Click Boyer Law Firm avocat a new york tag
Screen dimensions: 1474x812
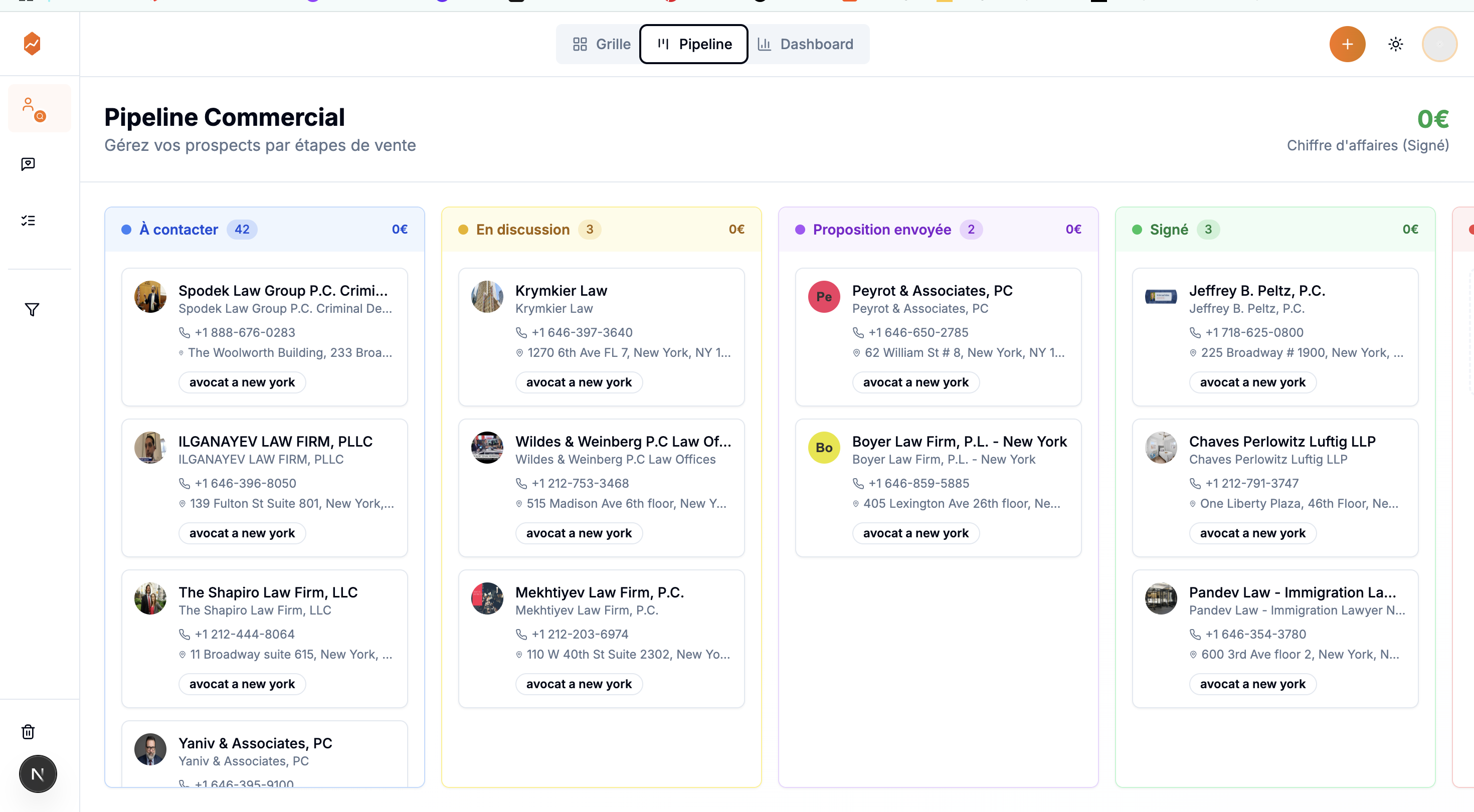[915, 533]
